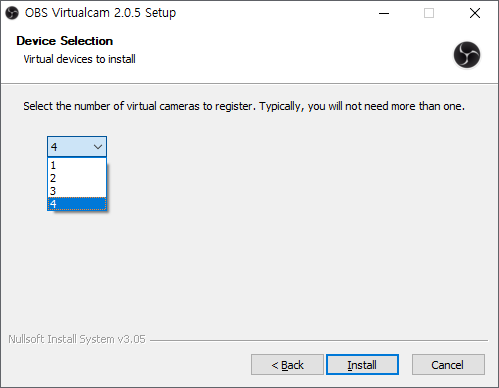Choose 1 from the camera count list
Screen dimensions: 499x388
(x=77, y=165)
